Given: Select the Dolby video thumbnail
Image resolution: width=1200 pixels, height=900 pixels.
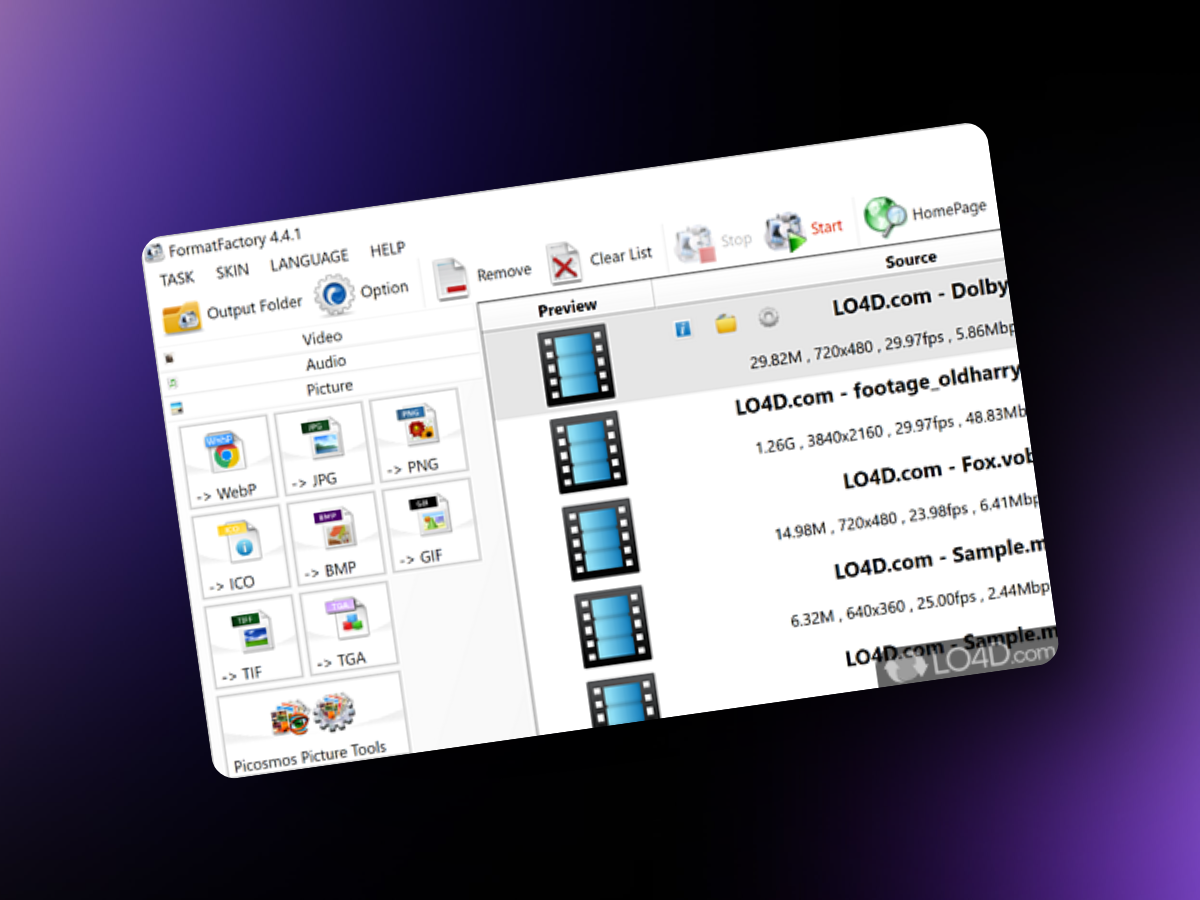Looking at the screenshot, I should (x=575, y=364).
